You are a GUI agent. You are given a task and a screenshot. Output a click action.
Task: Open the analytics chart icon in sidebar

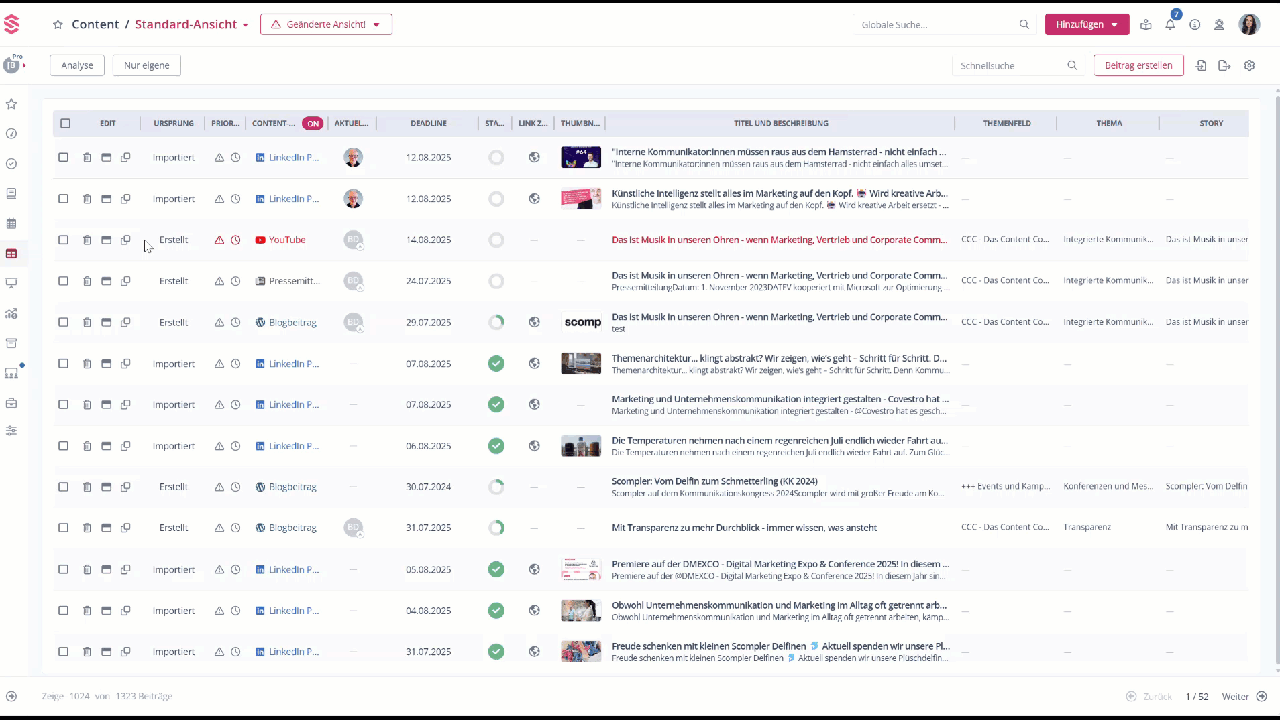tap(12, 313)
